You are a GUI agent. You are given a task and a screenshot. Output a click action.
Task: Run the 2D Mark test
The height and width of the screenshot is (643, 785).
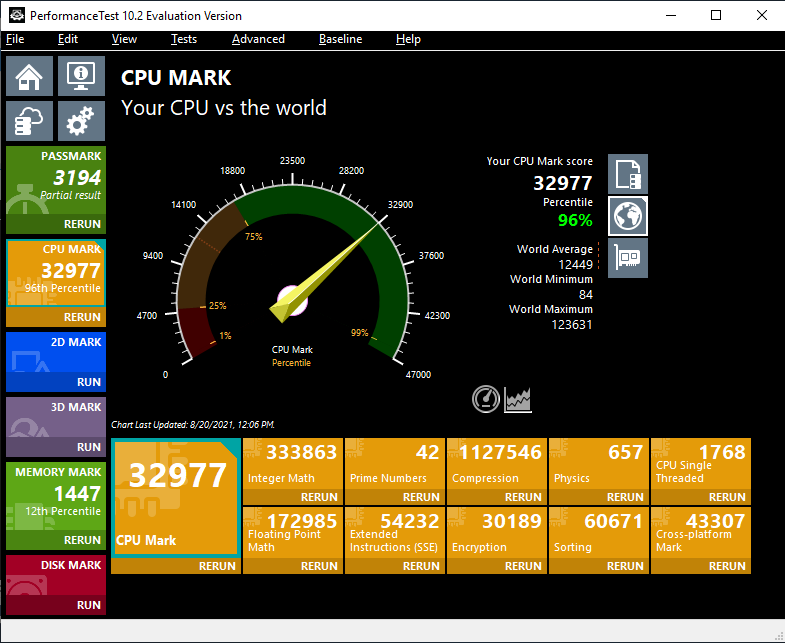pyautogui.click(x=56, y=382)
